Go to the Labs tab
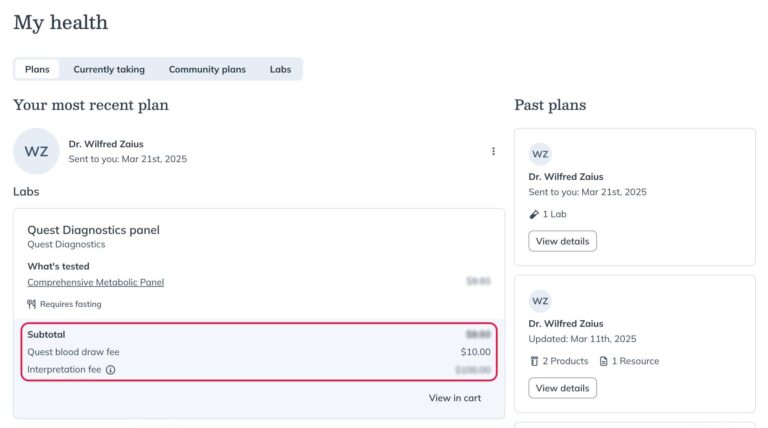768x428 pixels. point(280,69)
